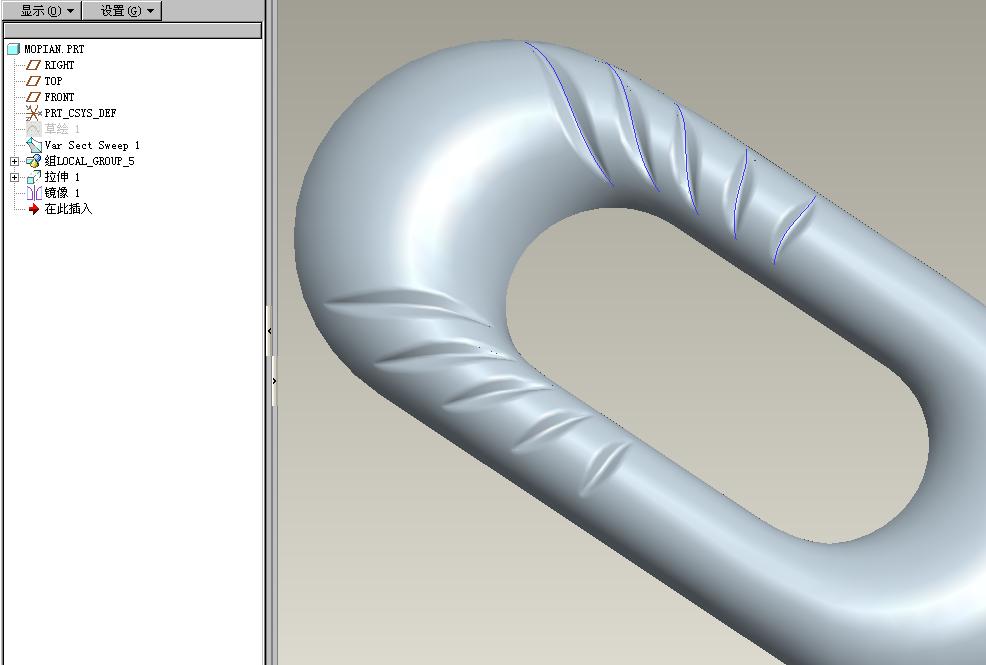Click the TOP datum plane icon

point(33,81)
